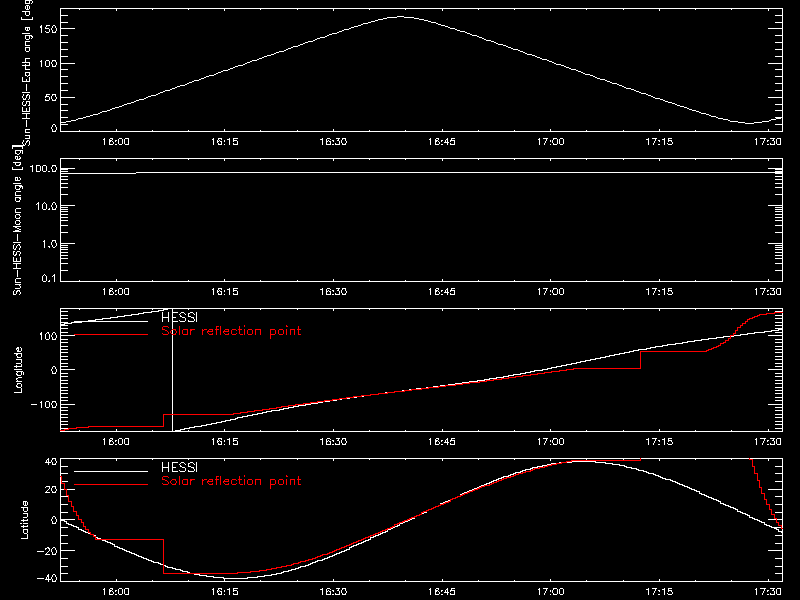The image size is (800, 600).
Task: Select Solar reflection point legend in Latitude plot
Action: (x=231, y=481)
